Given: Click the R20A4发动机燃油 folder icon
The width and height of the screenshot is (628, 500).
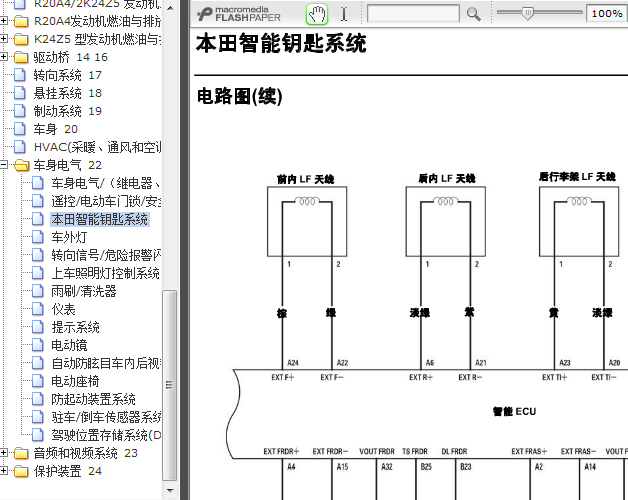Looking at the screenshot, I should pyautogui.click(x=21, y=21).
